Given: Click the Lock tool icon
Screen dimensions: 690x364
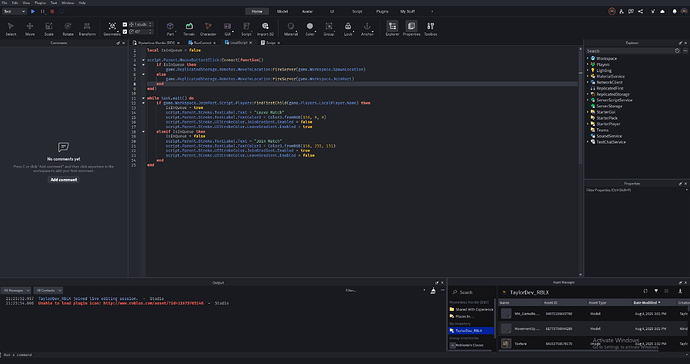Looking at the screenshot, I should (348, 29).
